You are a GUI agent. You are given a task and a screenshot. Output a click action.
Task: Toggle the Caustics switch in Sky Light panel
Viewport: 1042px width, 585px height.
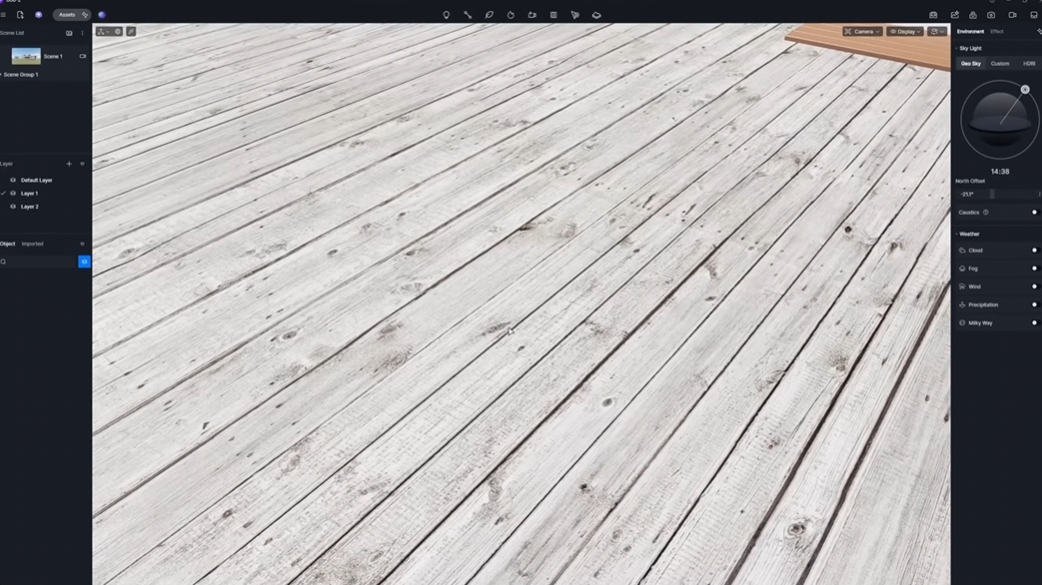[1034, 211]
